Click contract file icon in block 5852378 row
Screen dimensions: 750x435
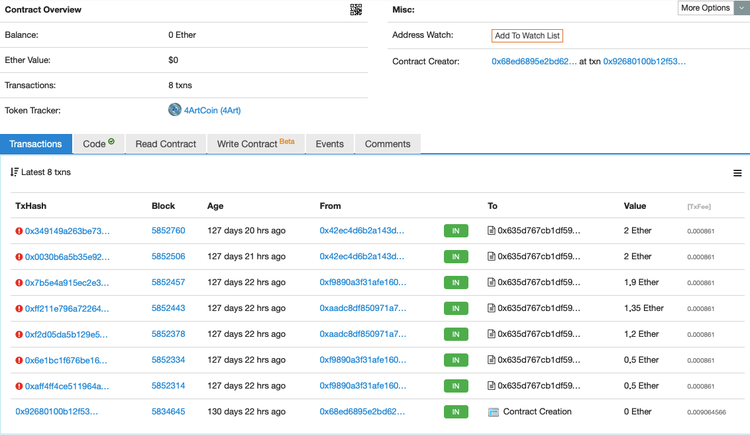pos(491,334)
